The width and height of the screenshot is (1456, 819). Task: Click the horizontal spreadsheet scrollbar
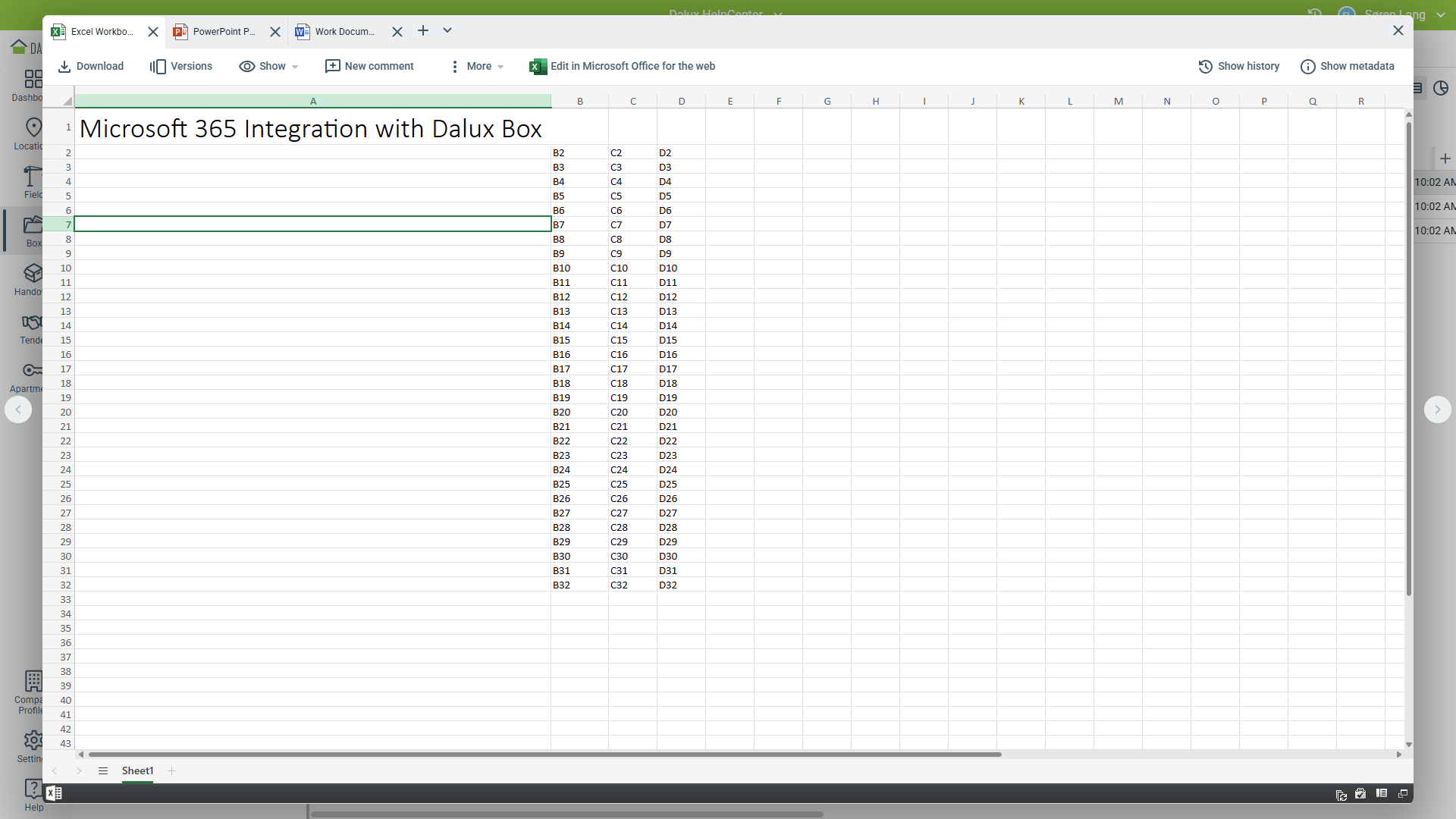[x=544, y=755]
